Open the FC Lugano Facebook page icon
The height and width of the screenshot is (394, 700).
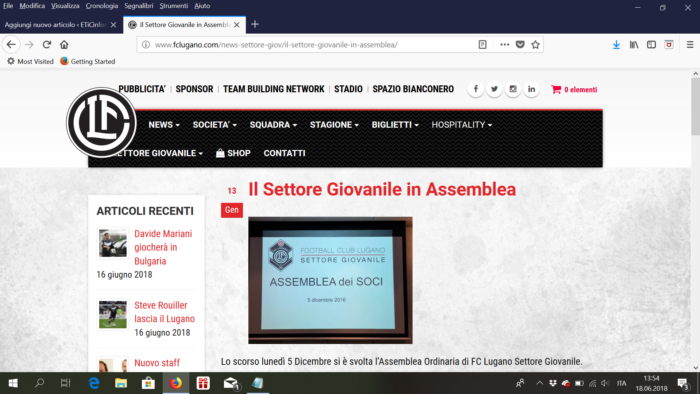click(476, 89)
